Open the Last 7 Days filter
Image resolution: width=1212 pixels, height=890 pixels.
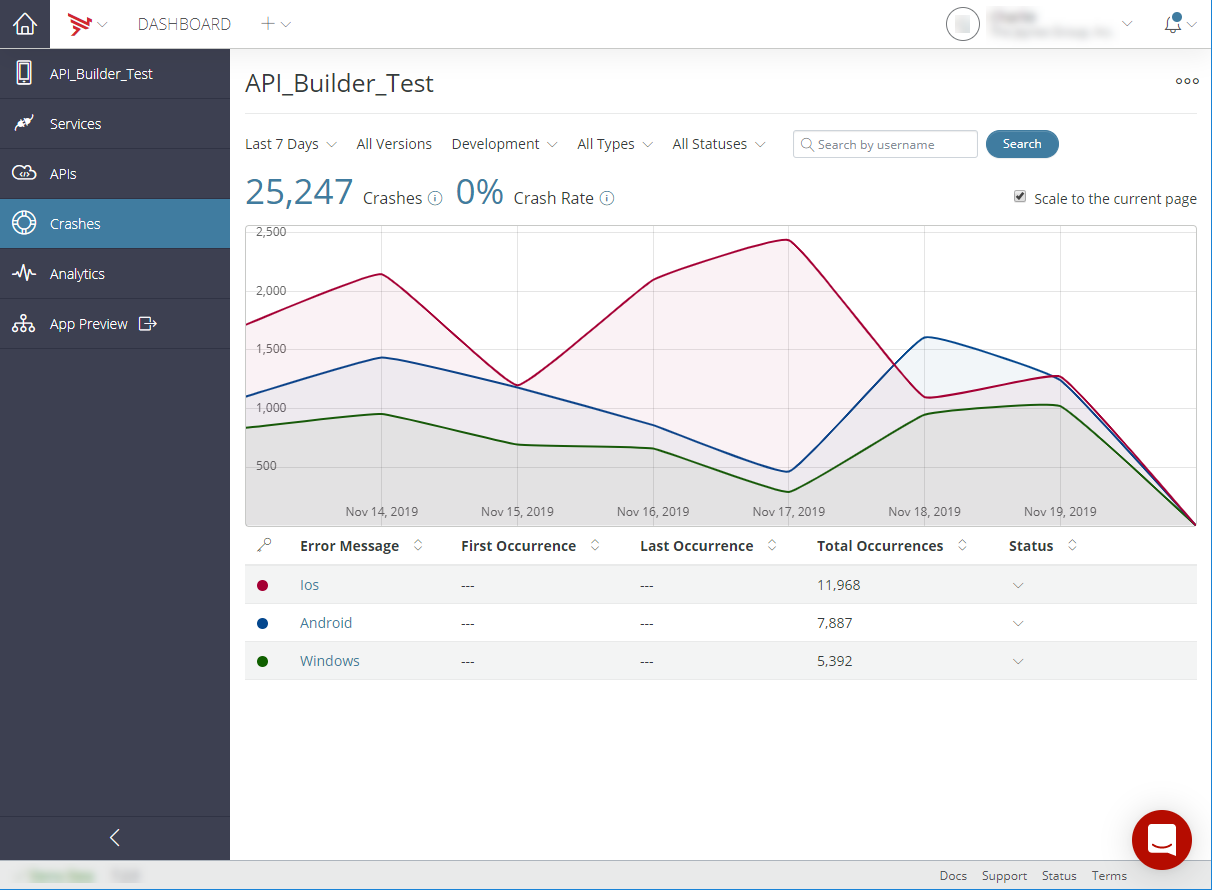click(290, 144)
